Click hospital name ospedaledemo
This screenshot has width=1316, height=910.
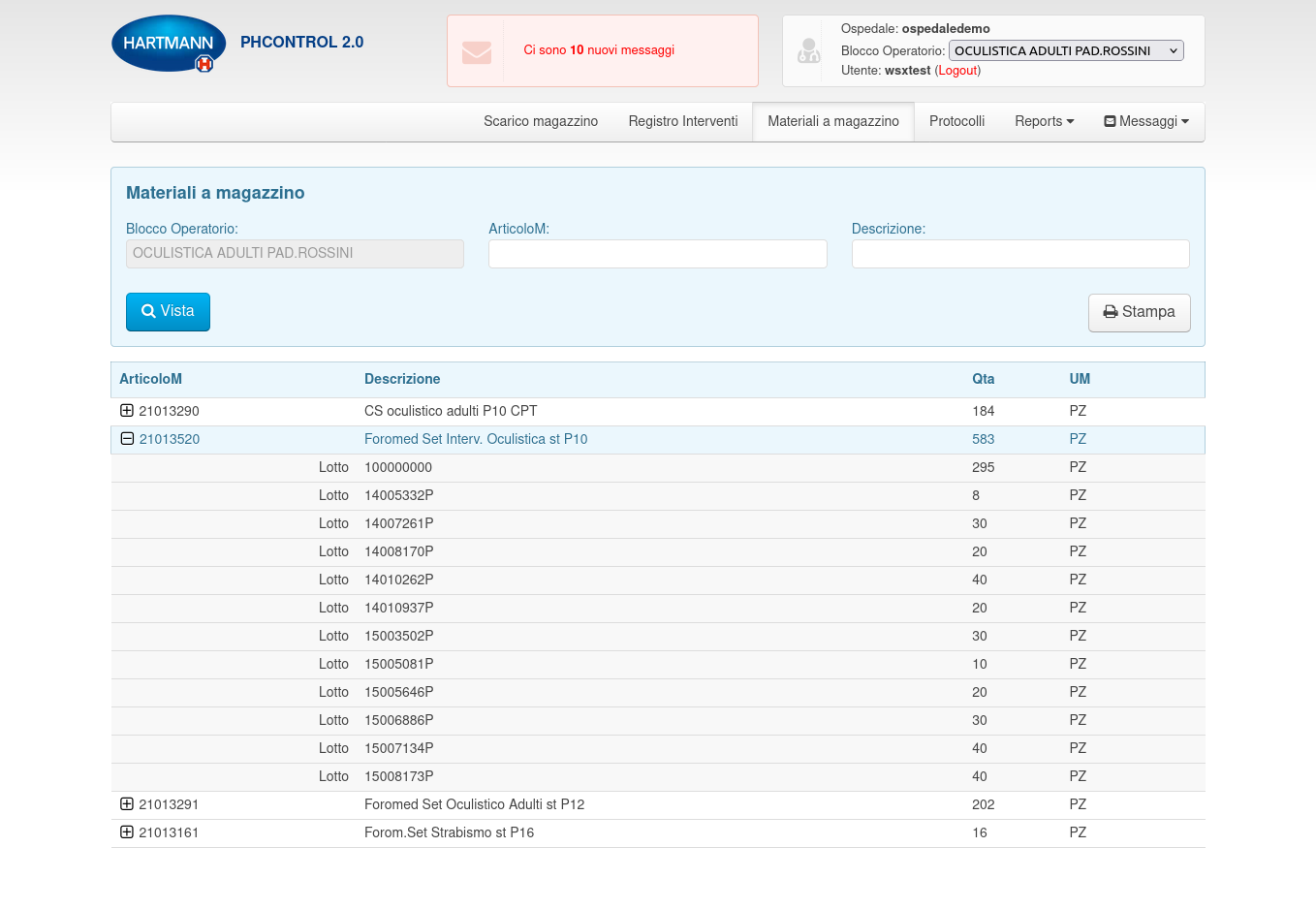pos(946,29)
